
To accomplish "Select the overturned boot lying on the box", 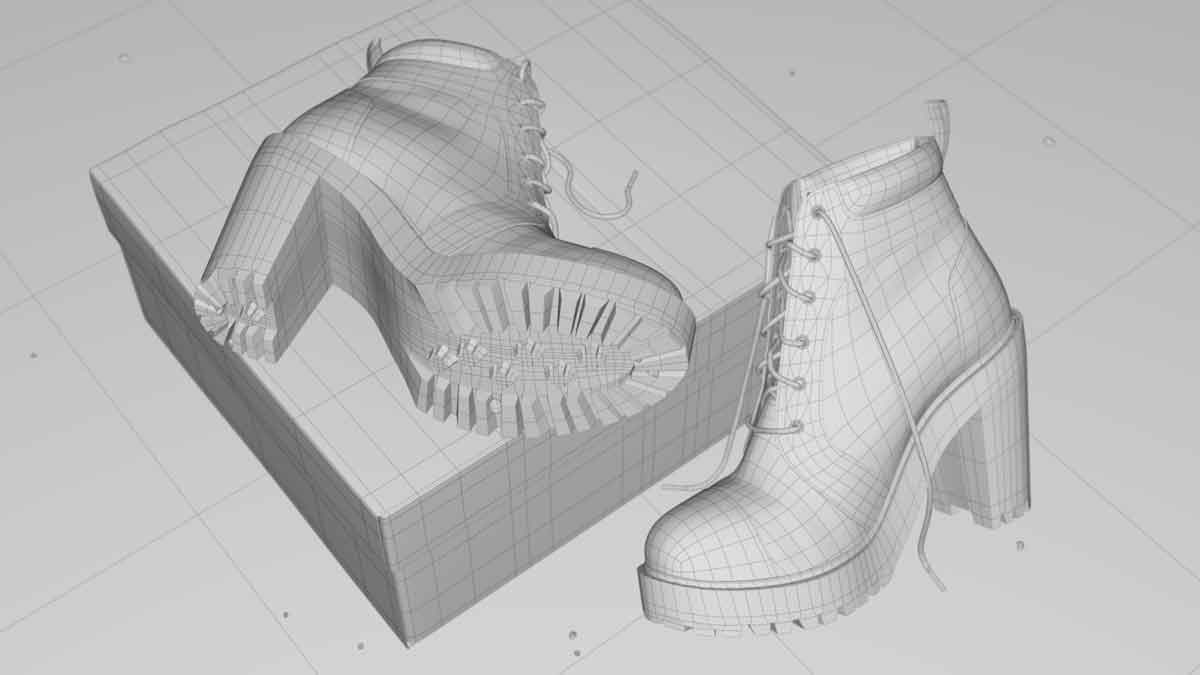I will coord(445,240).
